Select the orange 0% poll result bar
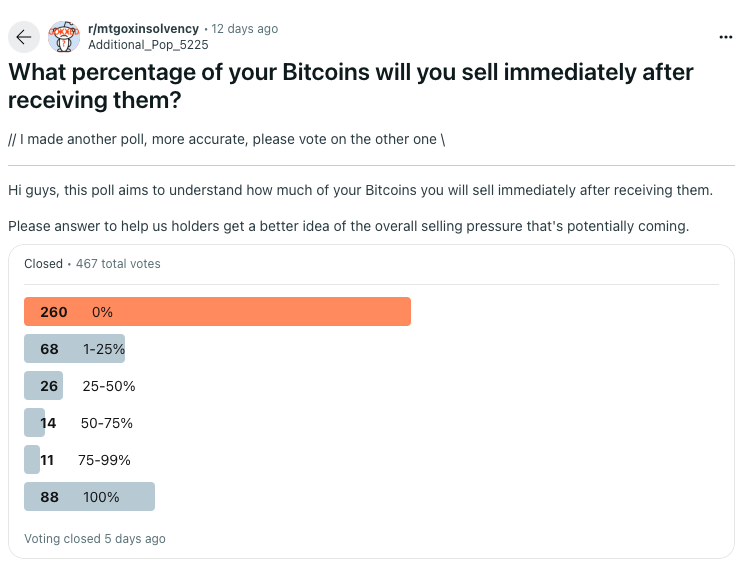This screenshot has width=749, height=565. (217, 312)
